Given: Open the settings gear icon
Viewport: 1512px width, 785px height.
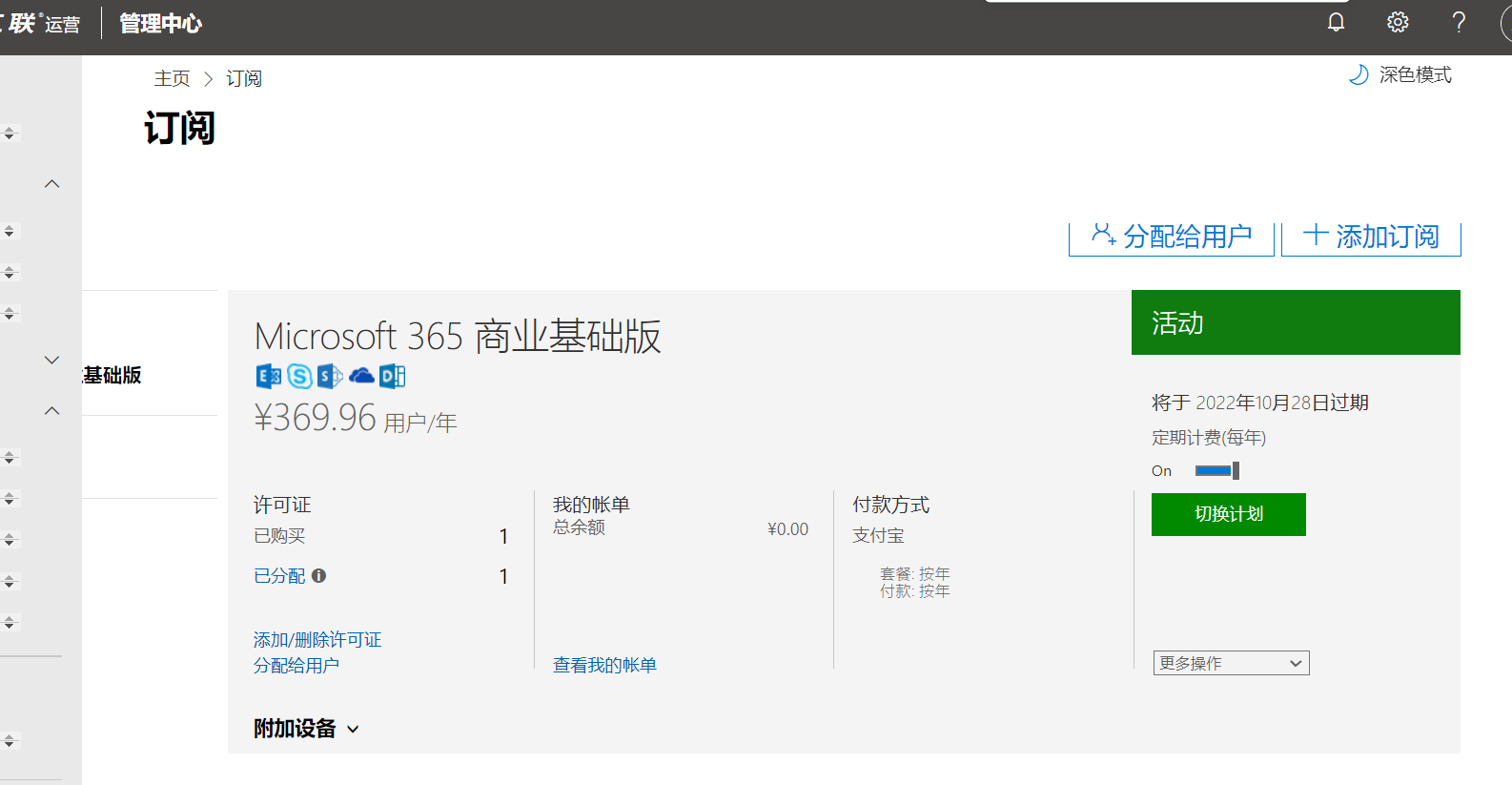Looking at the screenshot, I should pos(1398,22).
